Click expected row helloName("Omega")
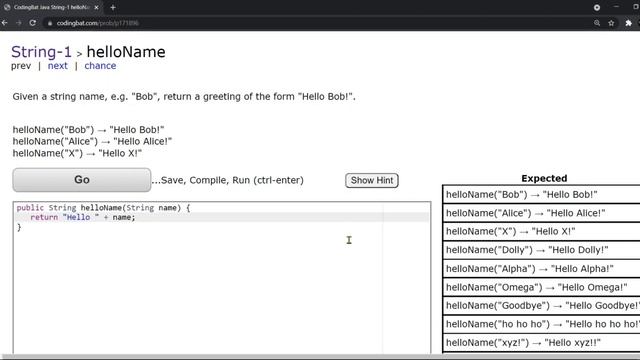This screenshot has width=640, height=360. coord(541,287)
